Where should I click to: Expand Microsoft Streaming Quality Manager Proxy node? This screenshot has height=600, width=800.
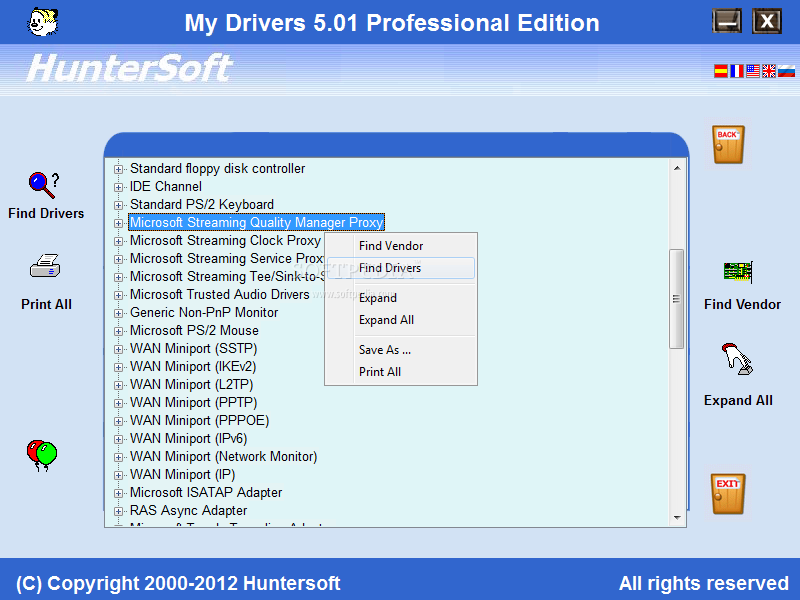point(118,223)
